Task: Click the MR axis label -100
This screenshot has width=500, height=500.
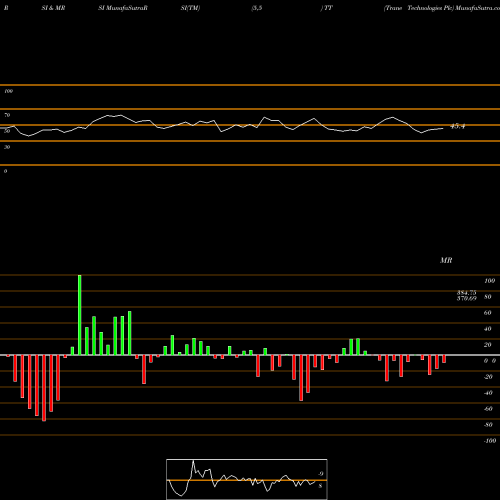Action: (x=490, y=441)
